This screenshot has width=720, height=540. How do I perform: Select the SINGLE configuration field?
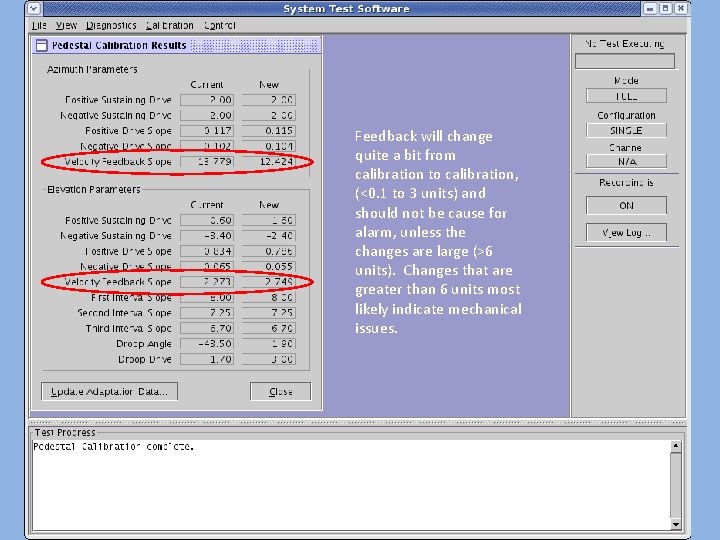(x=626, y=130)
